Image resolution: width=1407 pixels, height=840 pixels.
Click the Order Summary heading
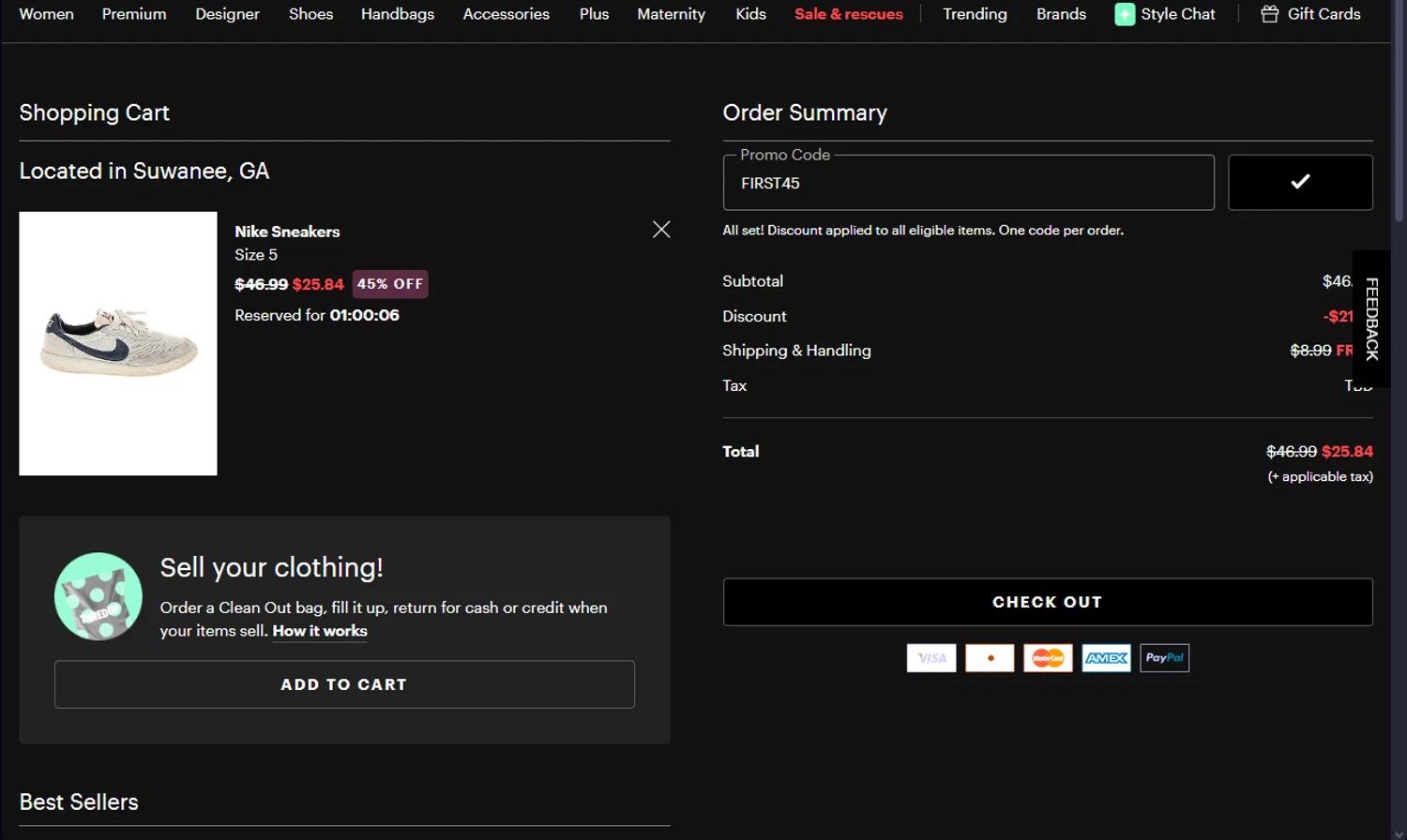pos(805,112)
